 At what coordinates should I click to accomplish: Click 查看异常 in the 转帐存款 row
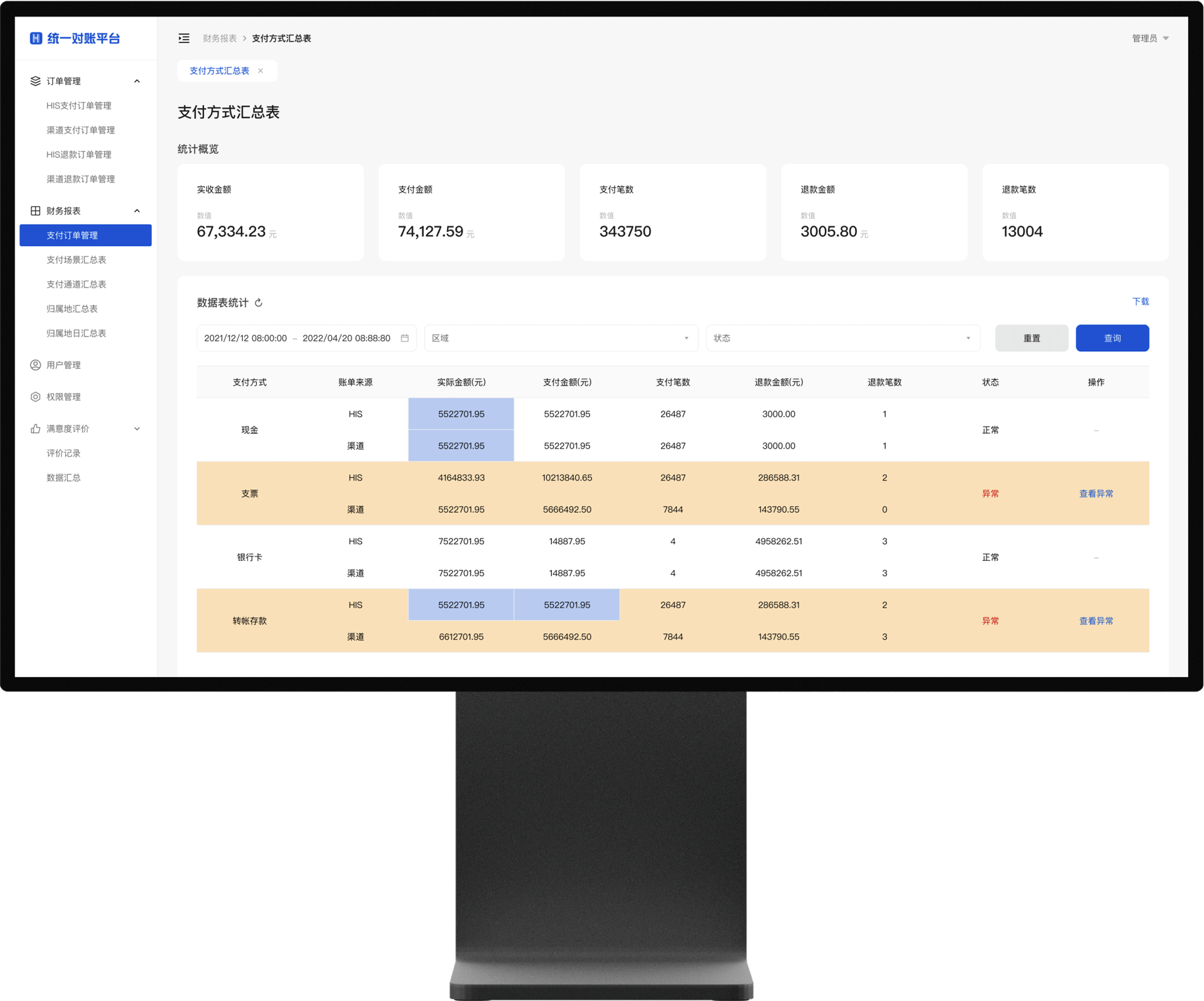click(1096, 620)
